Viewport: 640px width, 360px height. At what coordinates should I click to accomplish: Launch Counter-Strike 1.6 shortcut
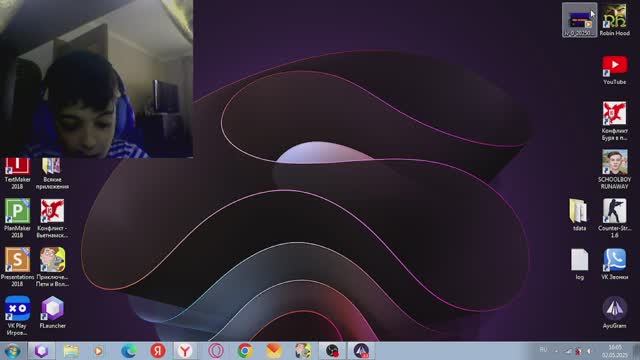click(614, 218)
